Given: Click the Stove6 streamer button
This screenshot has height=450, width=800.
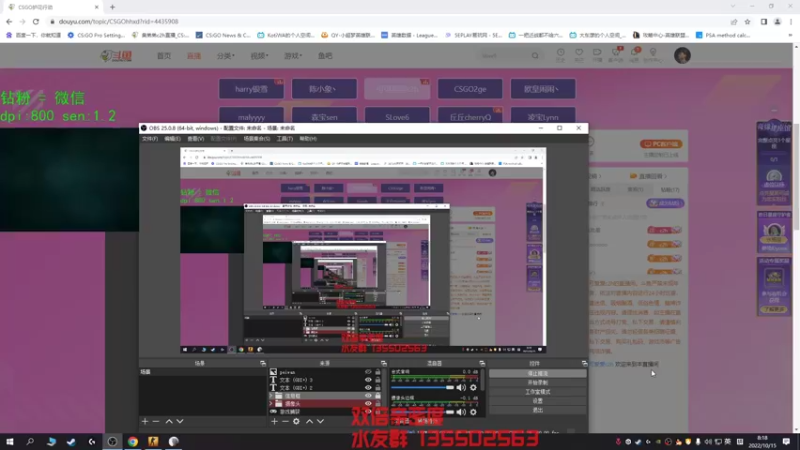Looking at the screenshot, I should point(397,116).
